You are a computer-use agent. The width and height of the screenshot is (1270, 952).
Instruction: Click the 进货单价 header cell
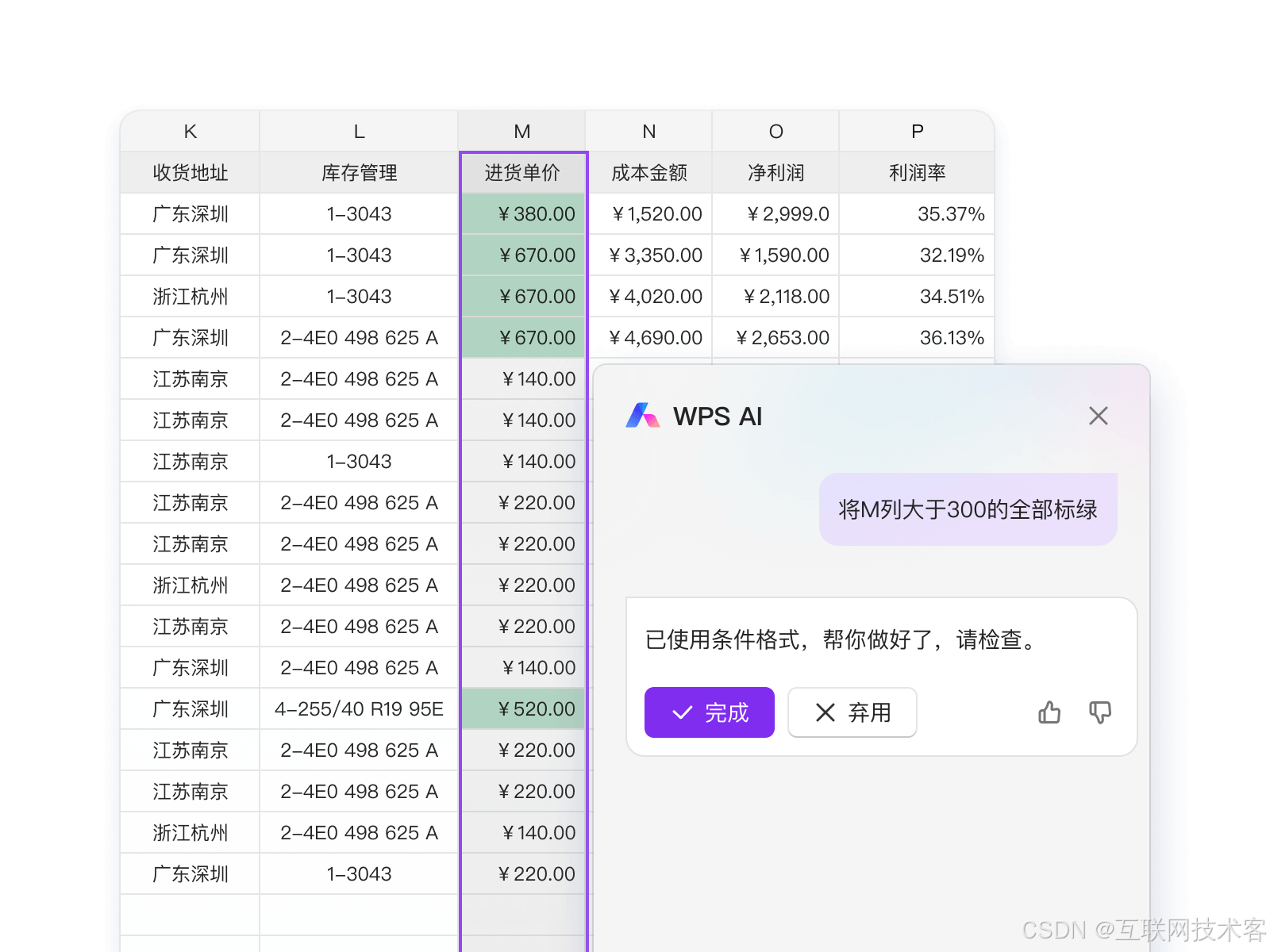click(x=522, y=173)
